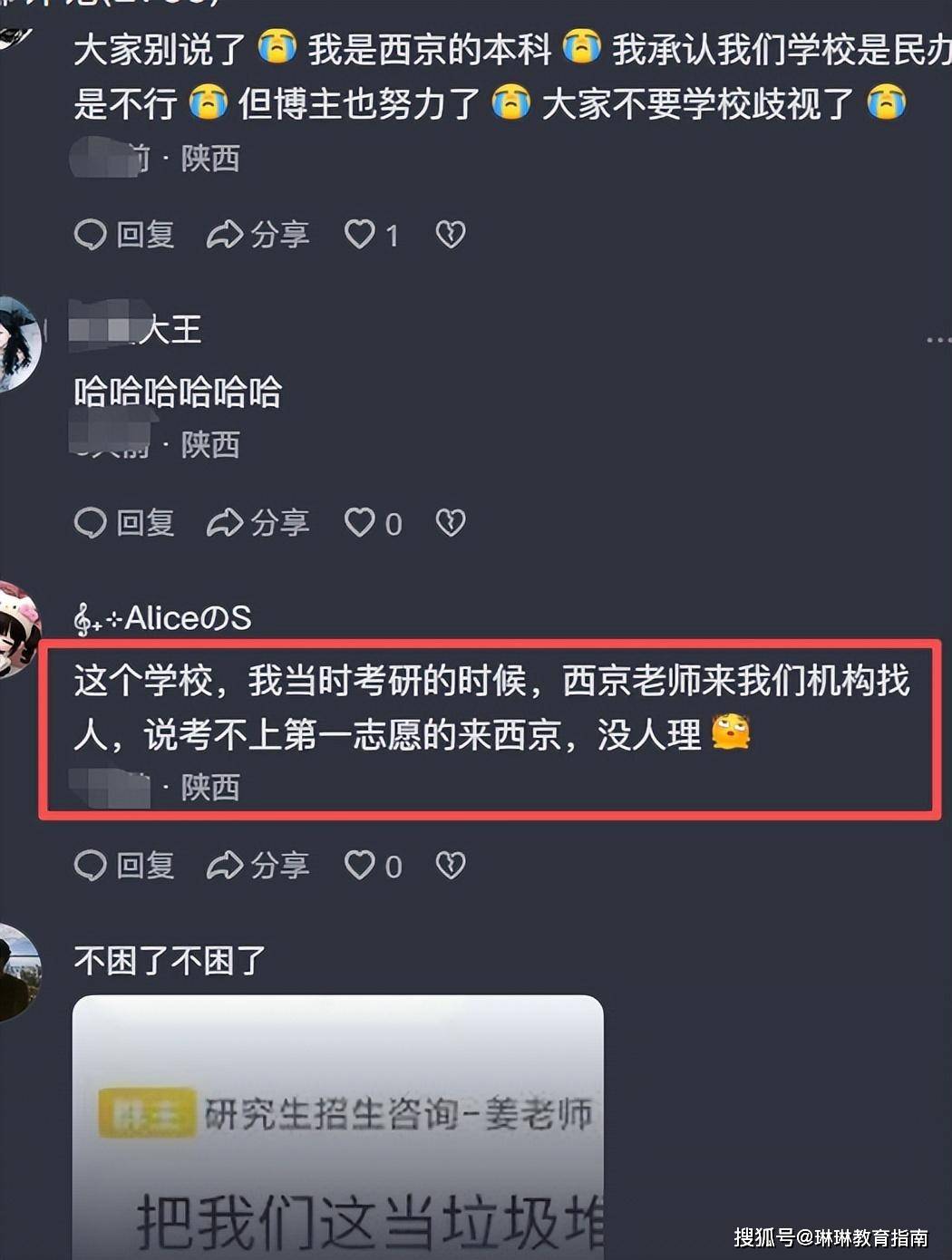Reply to the 西京本科 comment at top

[124, 235]
